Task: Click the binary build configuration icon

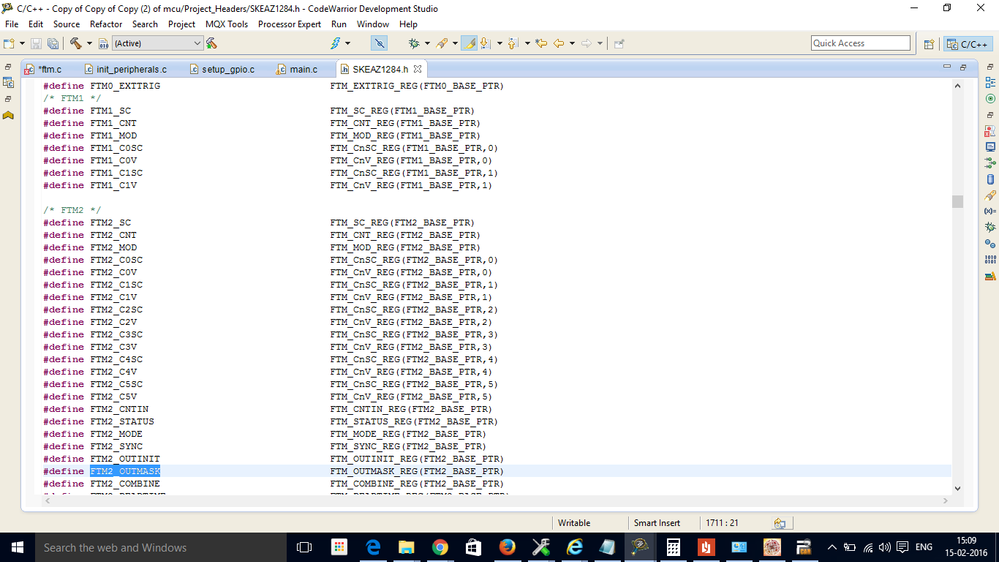Action: [103, 43]
